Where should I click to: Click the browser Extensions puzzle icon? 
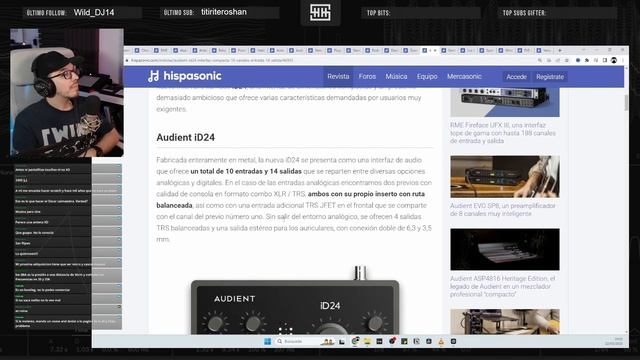coord(587,60)
